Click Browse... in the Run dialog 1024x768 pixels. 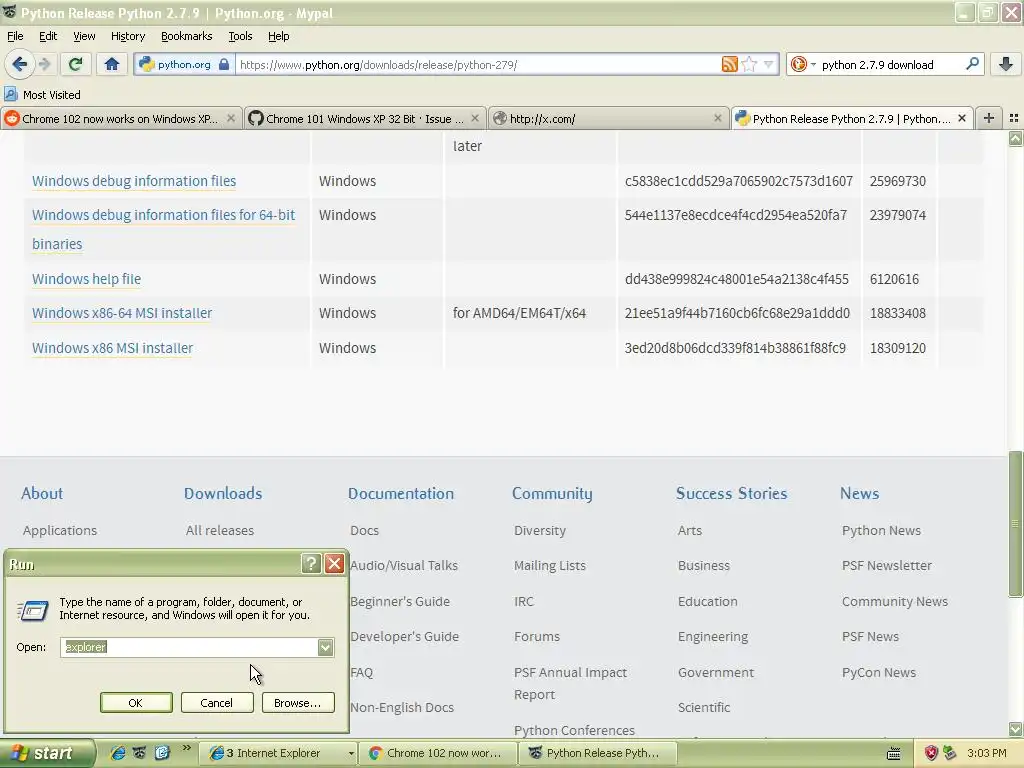298,703
